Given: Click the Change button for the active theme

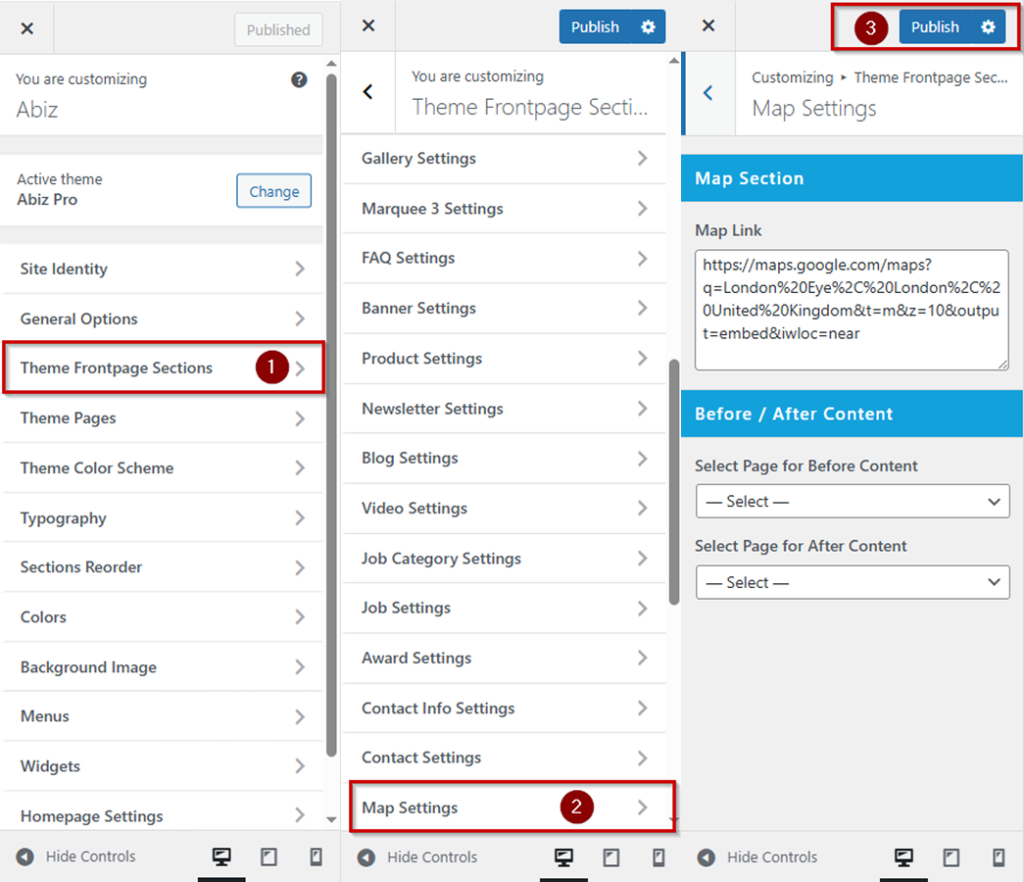Looking at the screenshot, I should pyautogui.click(x=274, y=191).
